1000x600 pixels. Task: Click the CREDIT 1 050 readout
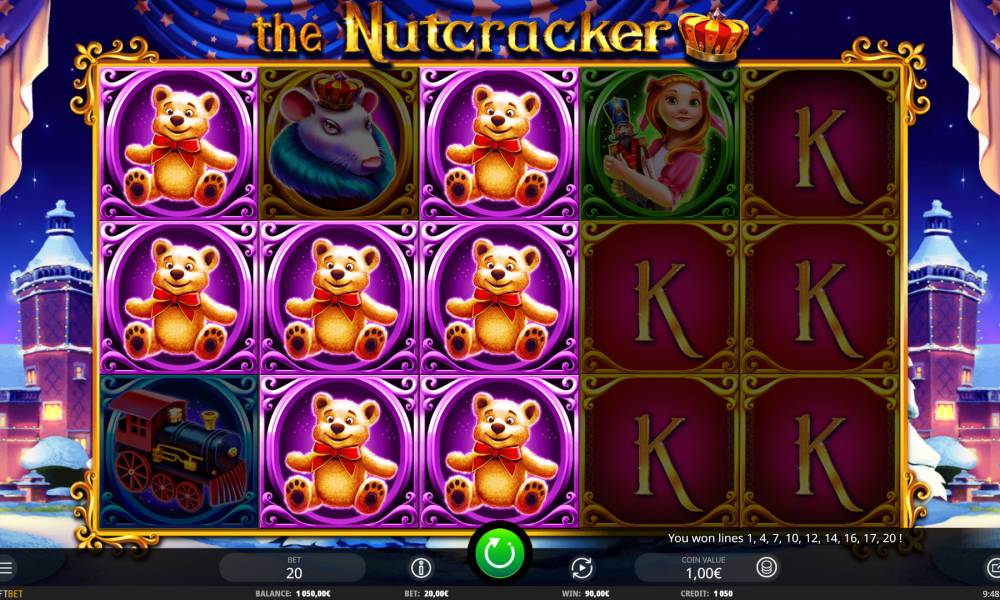(706, 594)
